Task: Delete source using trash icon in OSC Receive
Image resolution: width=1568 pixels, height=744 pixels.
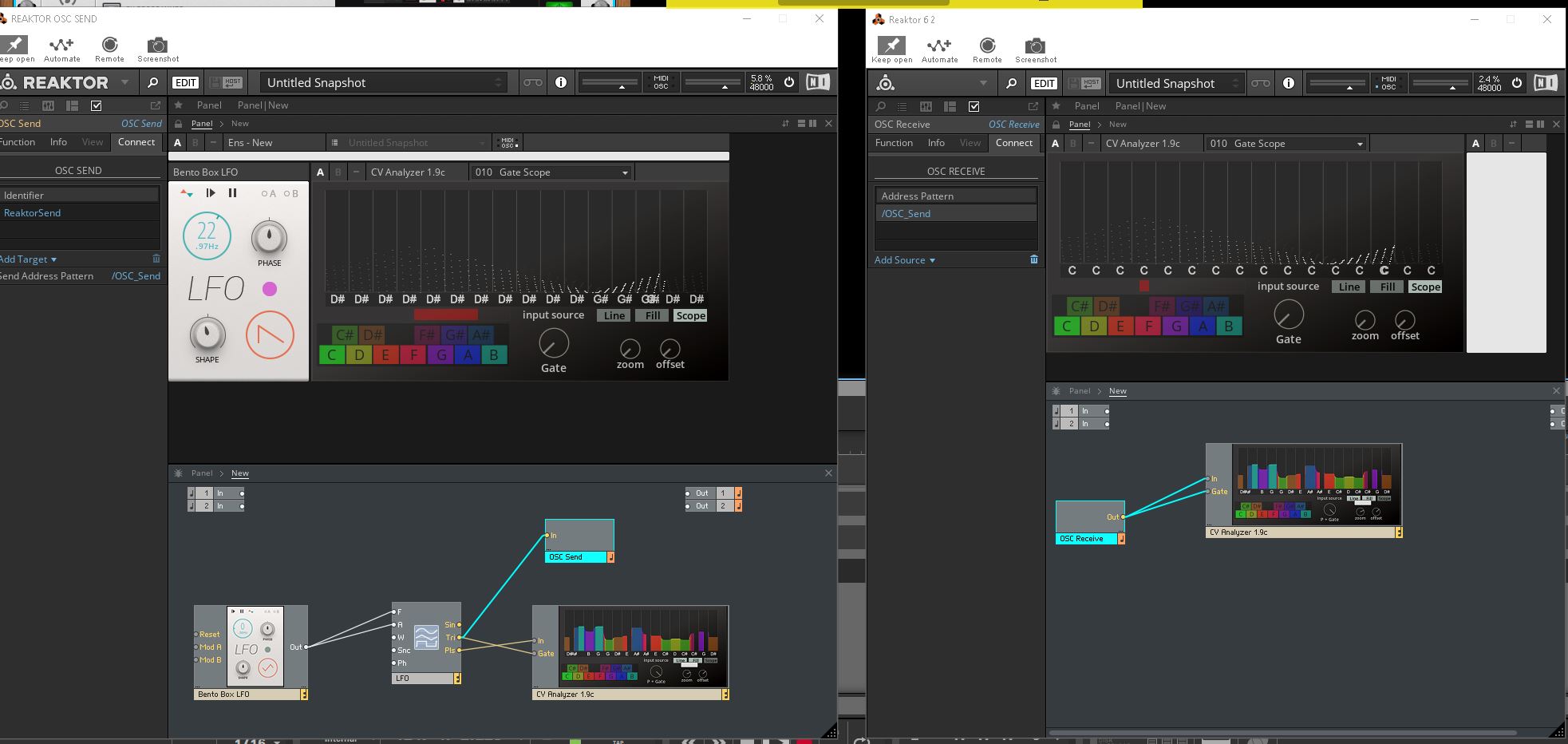Action: (1034, 259)
